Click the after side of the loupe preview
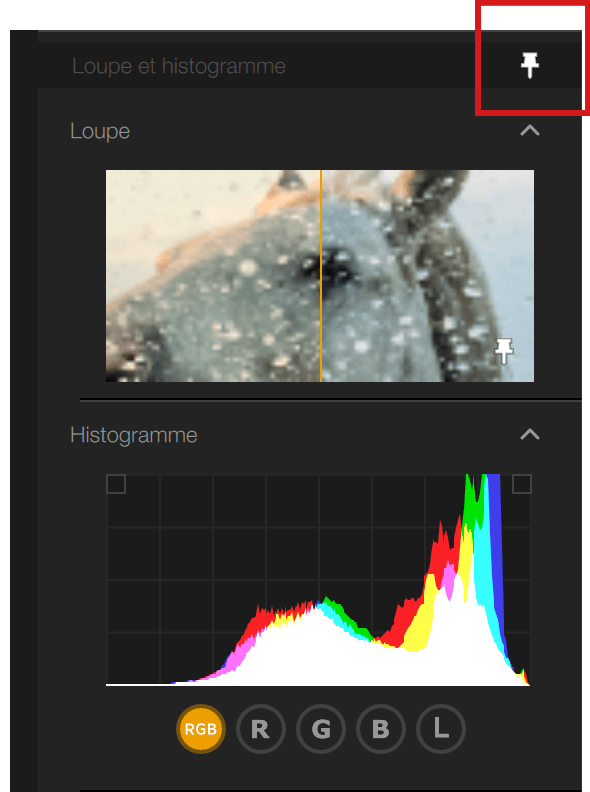The height and width of the screenshot is (792, 590). tap(428, 276)
